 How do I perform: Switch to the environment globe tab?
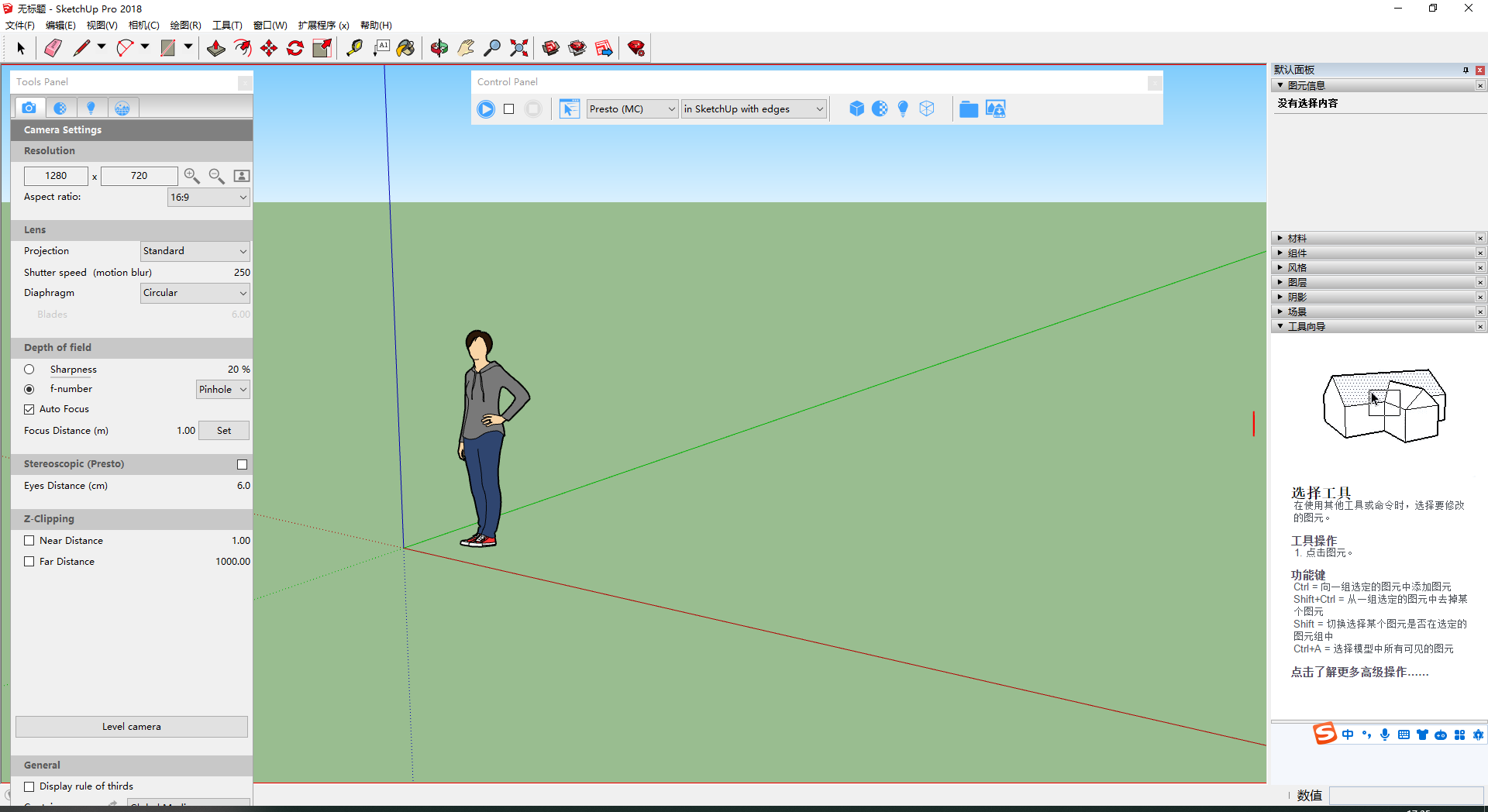(x=122, y=108)
